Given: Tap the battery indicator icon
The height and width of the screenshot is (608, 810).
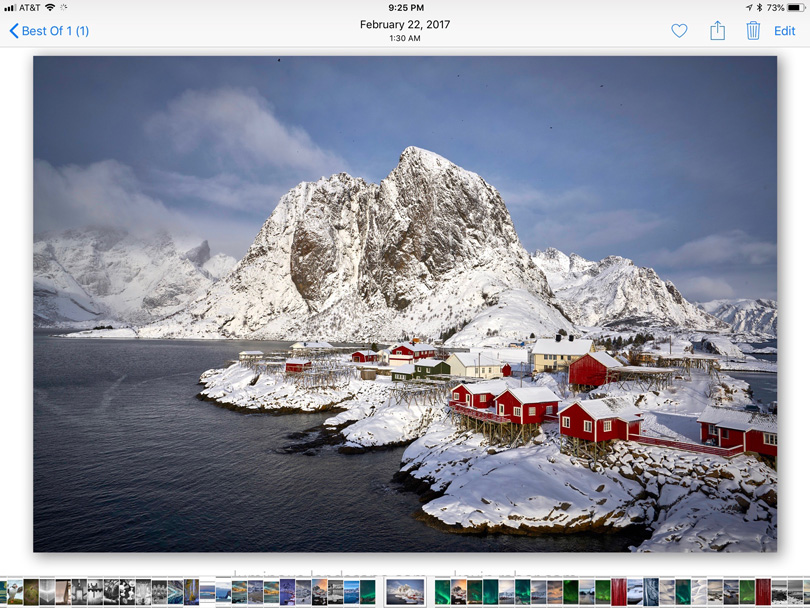Looking at the screenshot, I should coord(796,8).
